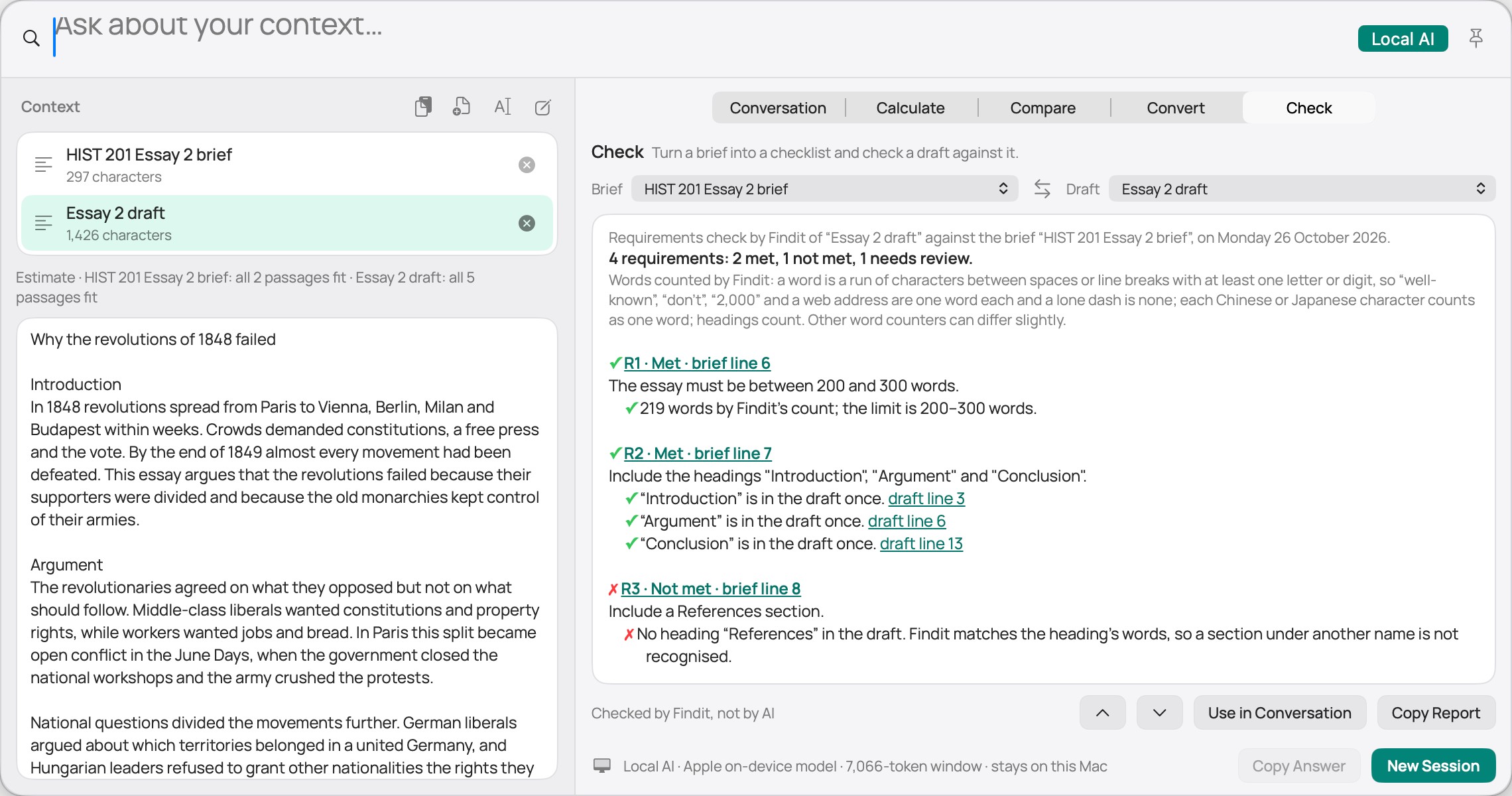This screenshot has height=796, width=1512.
Task: Click the magnifying glass search icon
Action: click(x=31, y=38)
